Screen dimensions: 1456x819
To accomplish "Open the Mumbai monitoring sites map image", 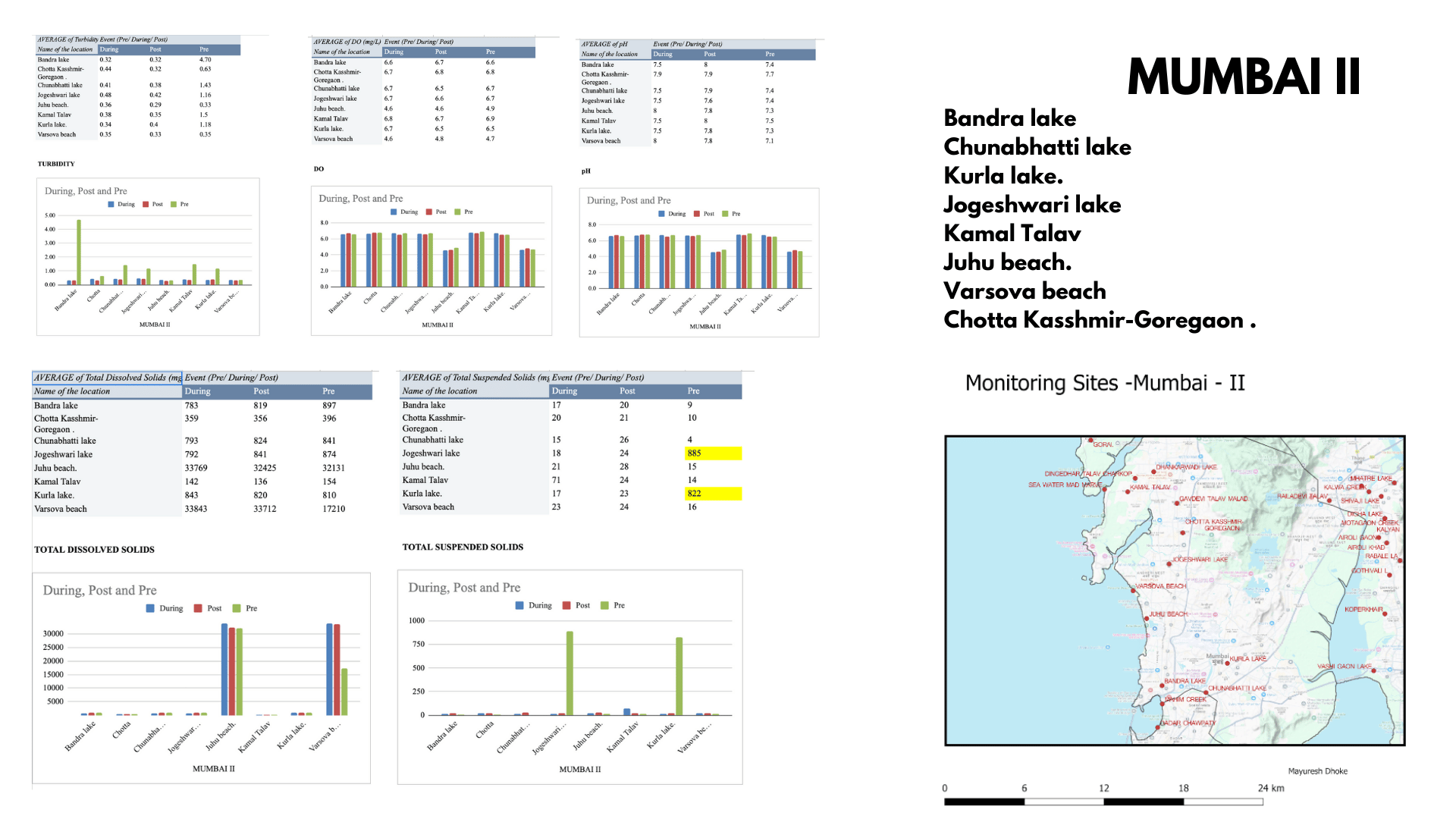I will 1175,591.
